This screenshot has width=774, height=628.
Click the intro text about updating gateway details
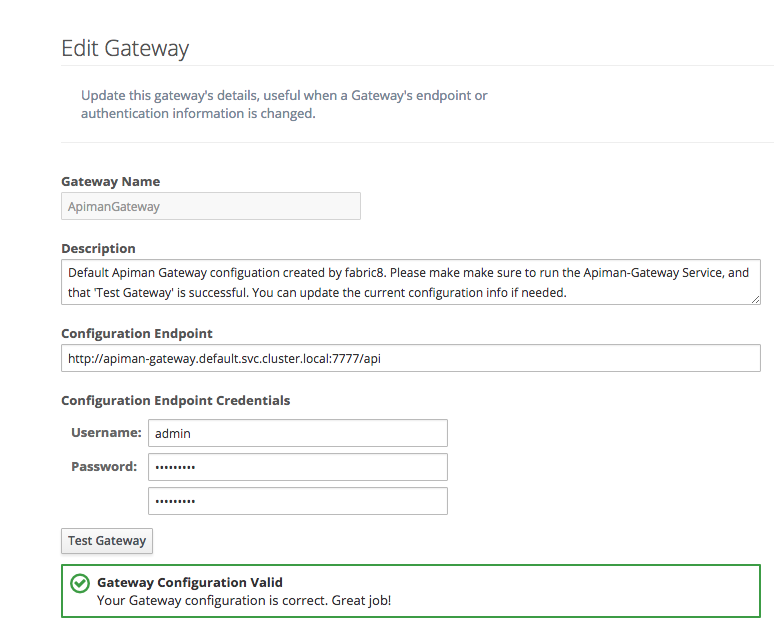284,104
